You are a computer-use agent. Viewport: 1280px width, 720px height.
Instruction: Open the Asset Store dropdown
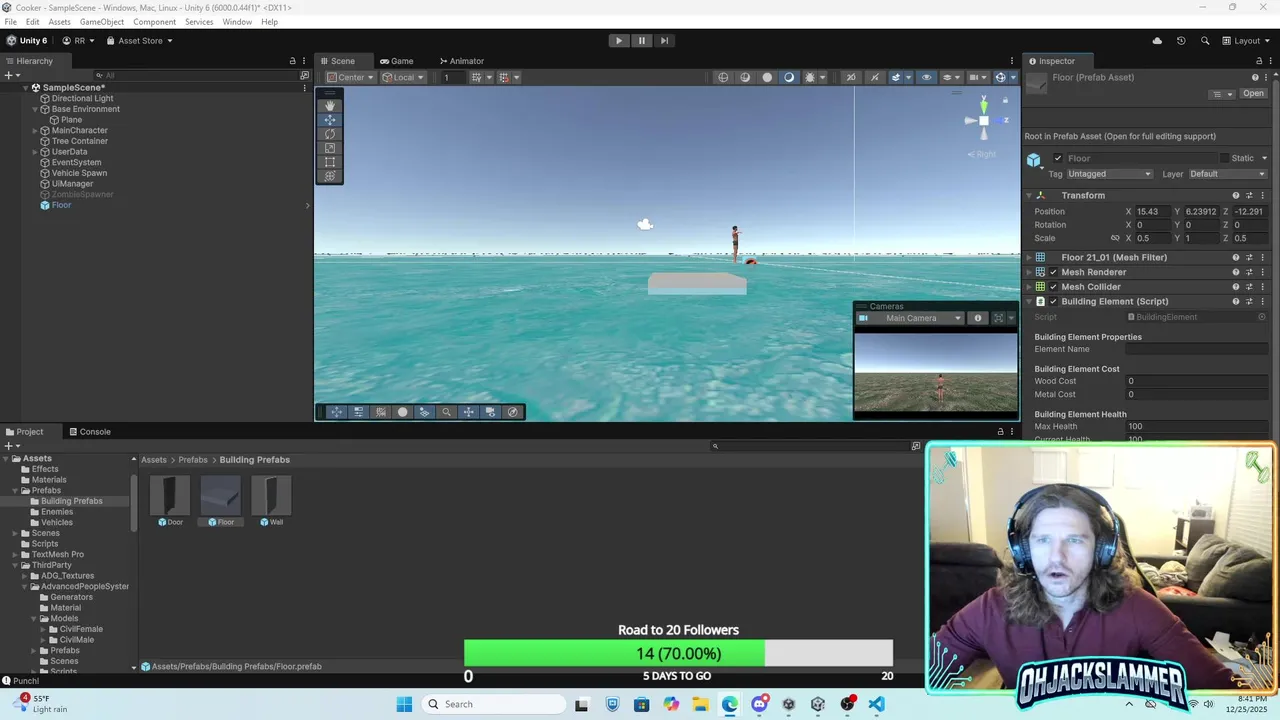tap(139, 41)
